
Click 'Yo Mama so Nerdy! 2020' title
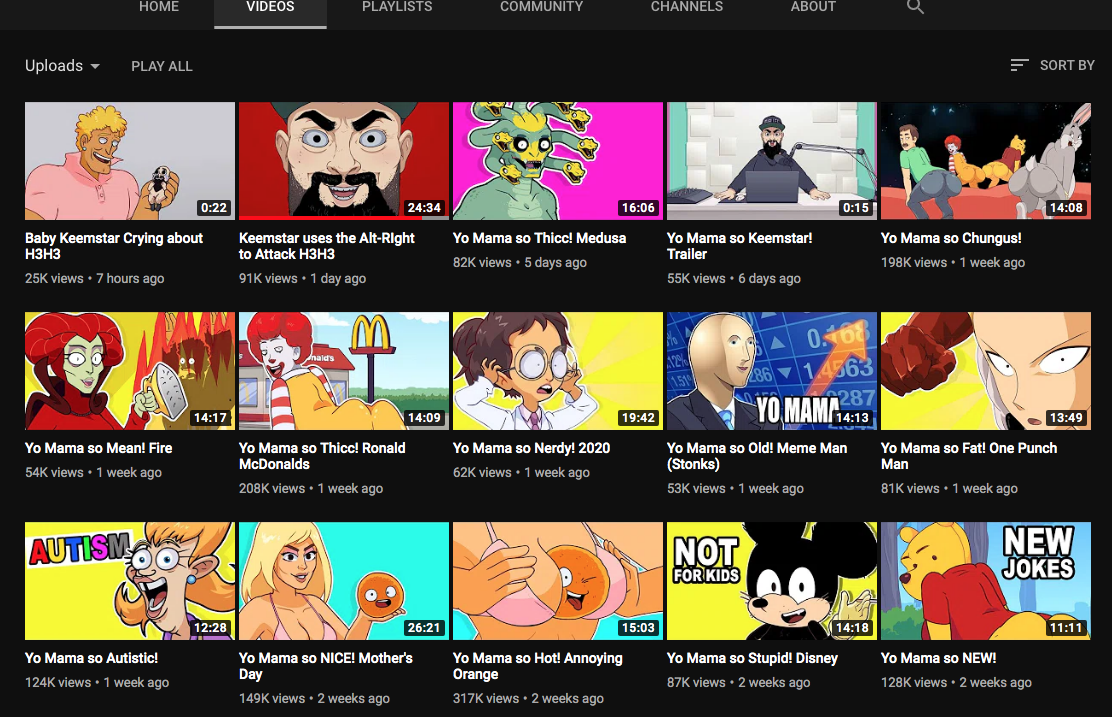tap(532, 448)
